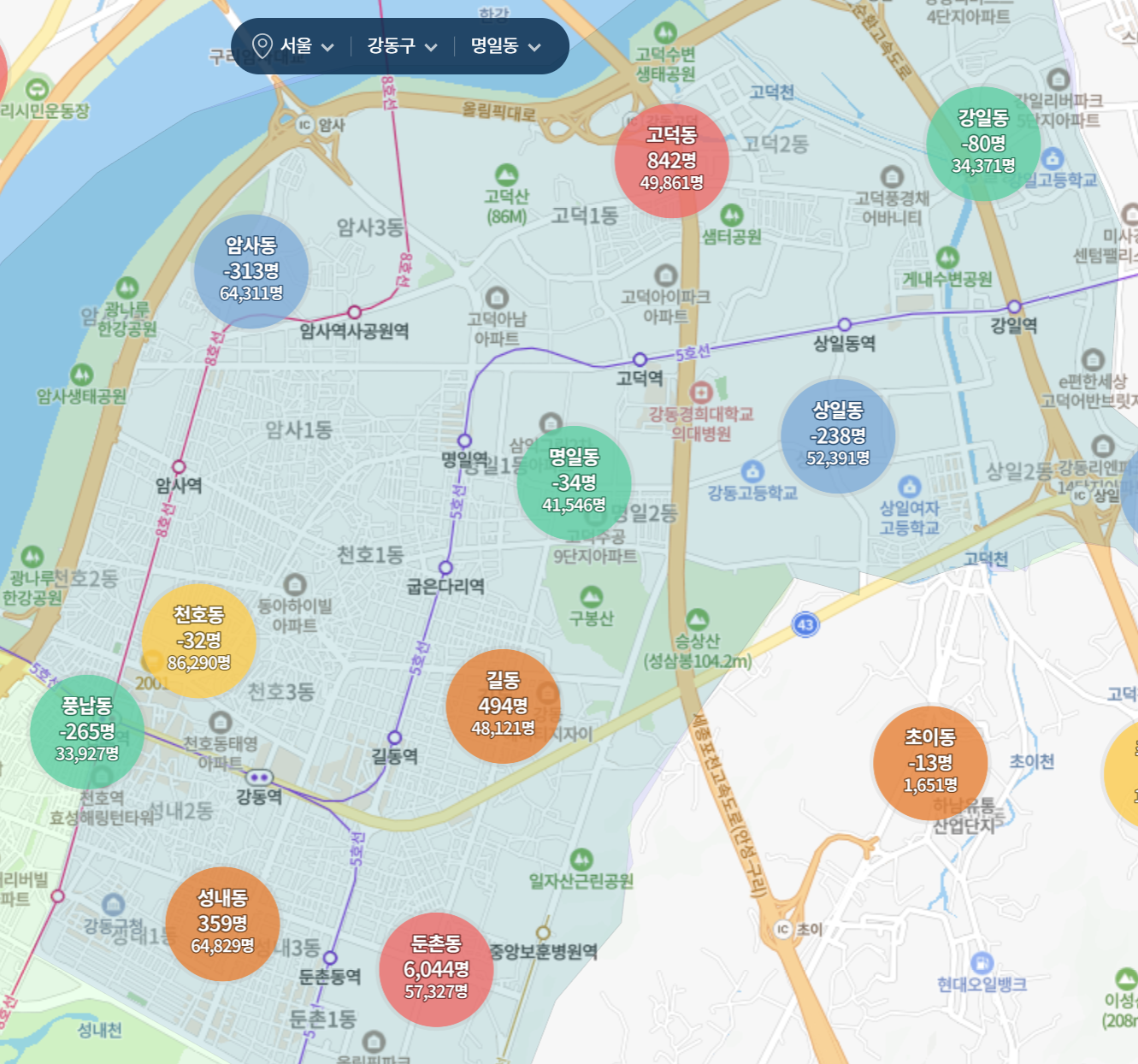Click the 굽은다리역 station marker
Image resolution: width=1138 pixels, height=1064 pixels.
pos(445,567)
